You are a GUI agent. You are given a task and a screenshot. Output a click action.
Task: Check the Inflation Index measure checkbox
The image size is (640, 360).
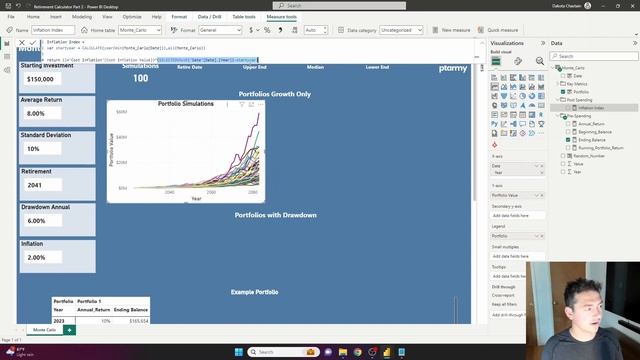point(568,108)
